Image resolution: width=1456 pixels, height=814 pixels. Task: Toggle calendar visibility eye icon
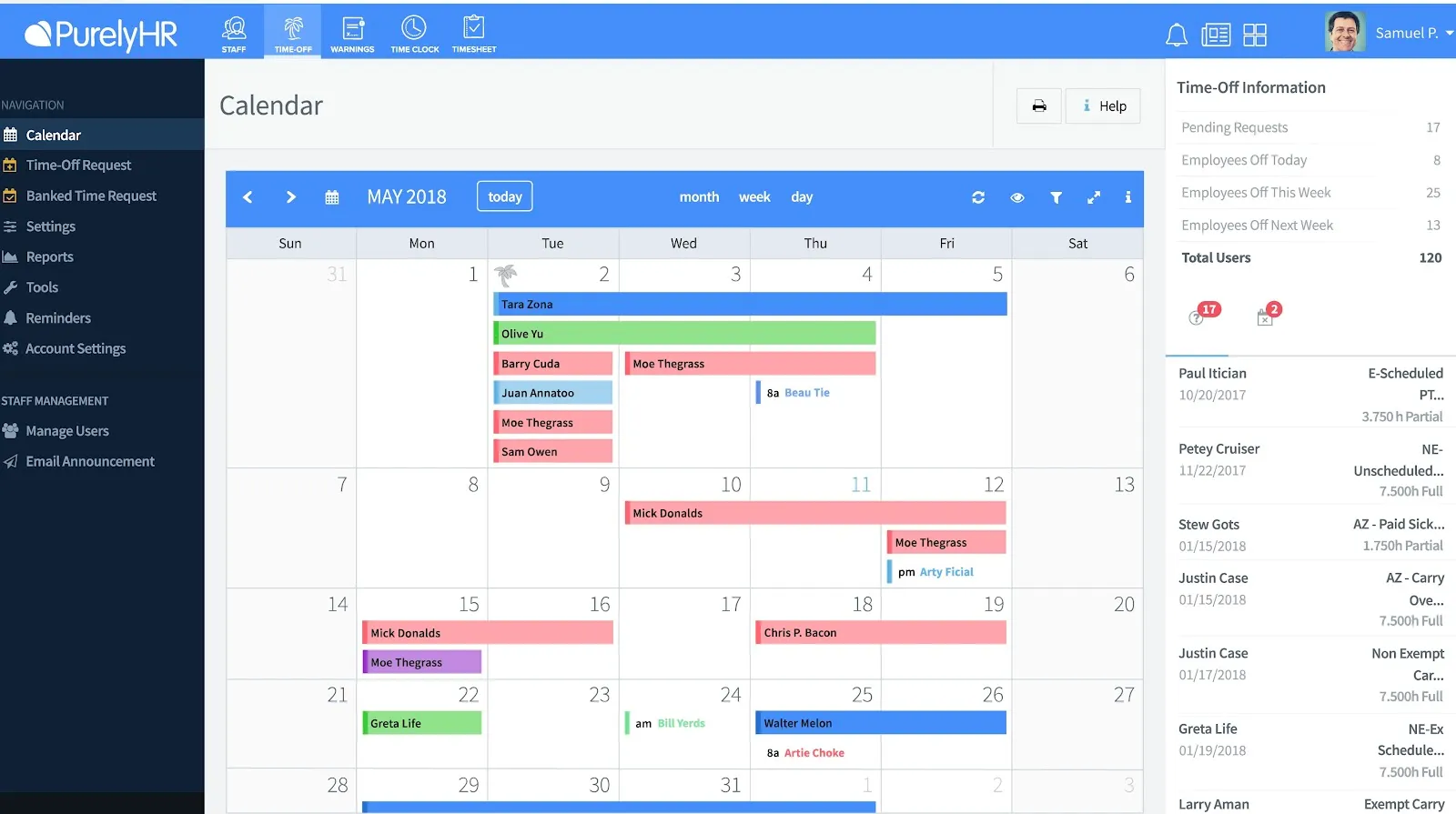point(1017,197)
